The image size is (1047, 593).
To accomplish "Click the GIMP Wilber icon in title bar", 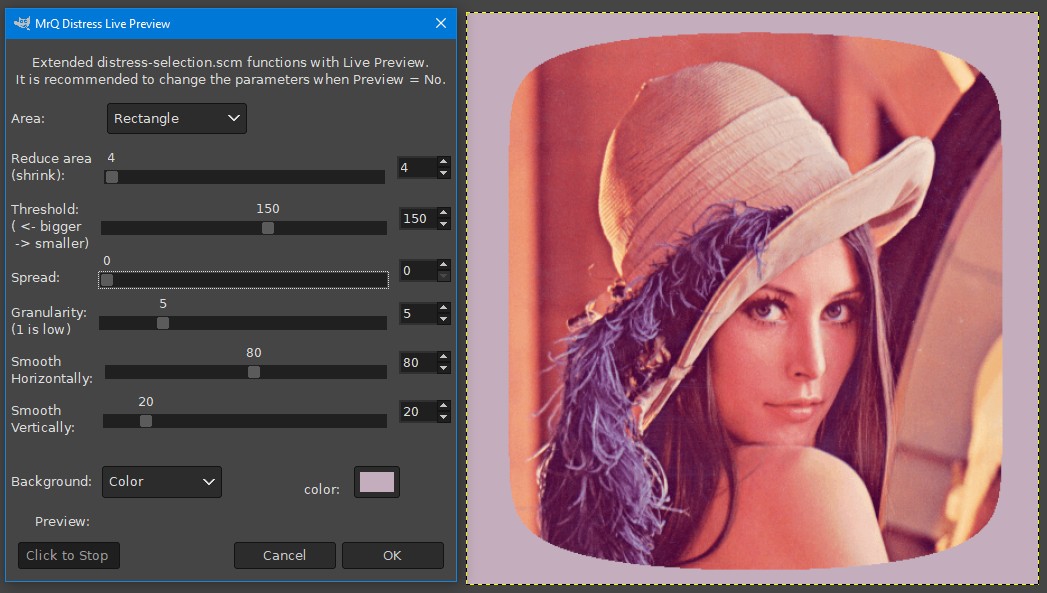I will pos(22,23).
